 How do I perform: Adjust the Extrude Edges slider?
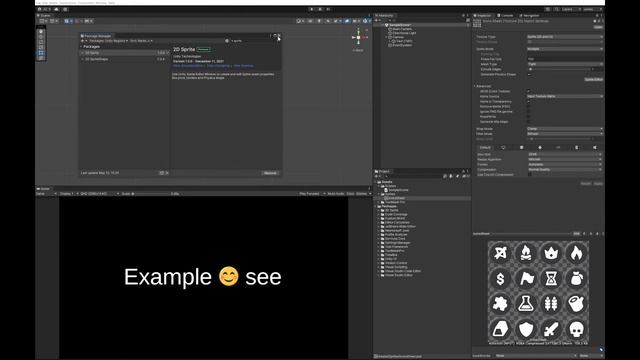561,69
